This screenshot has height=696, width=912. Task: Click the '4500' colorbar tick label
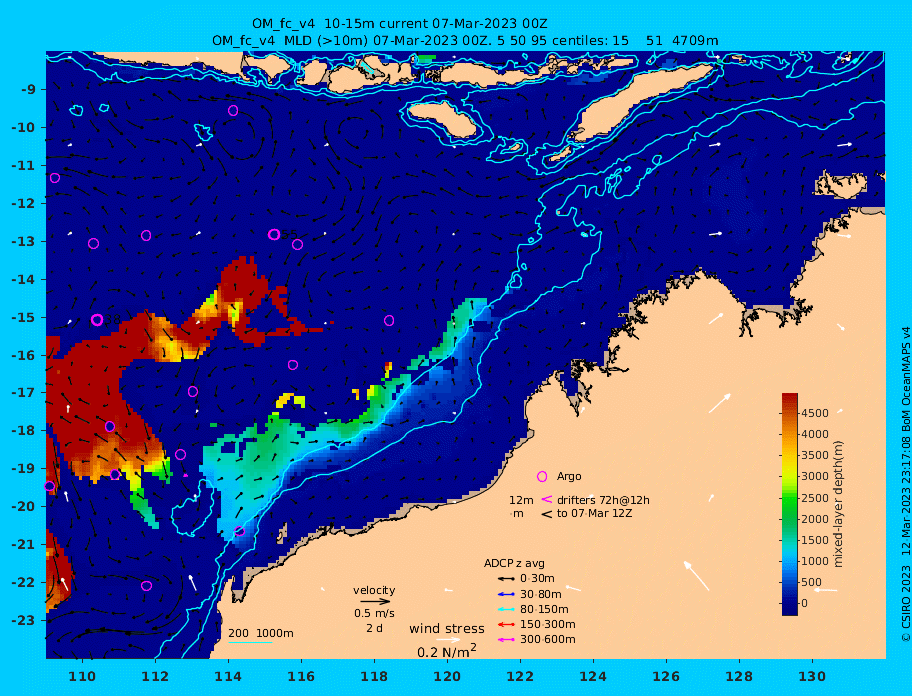(x=815, y=413)
